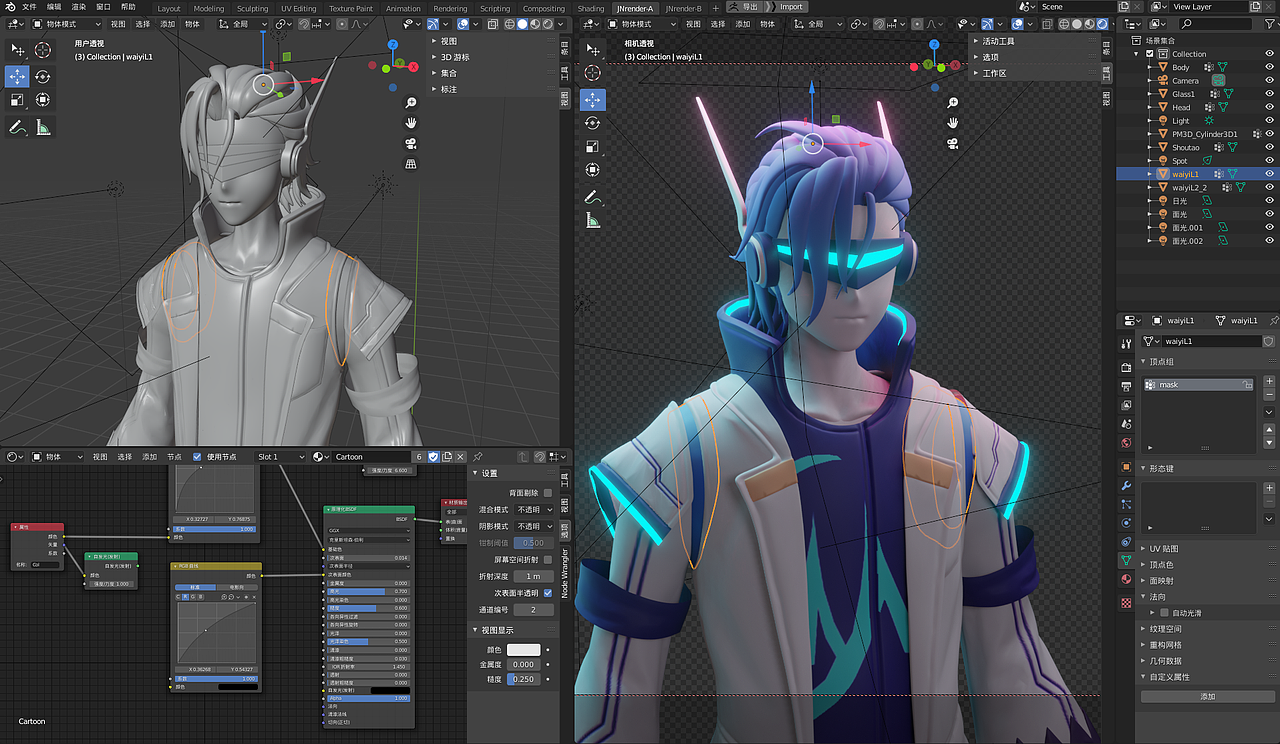The image size is (1280, 744).
Task: Open the blend mode dropdown (混合模式)
Action: pyautogui.click(x=534, y=510)
